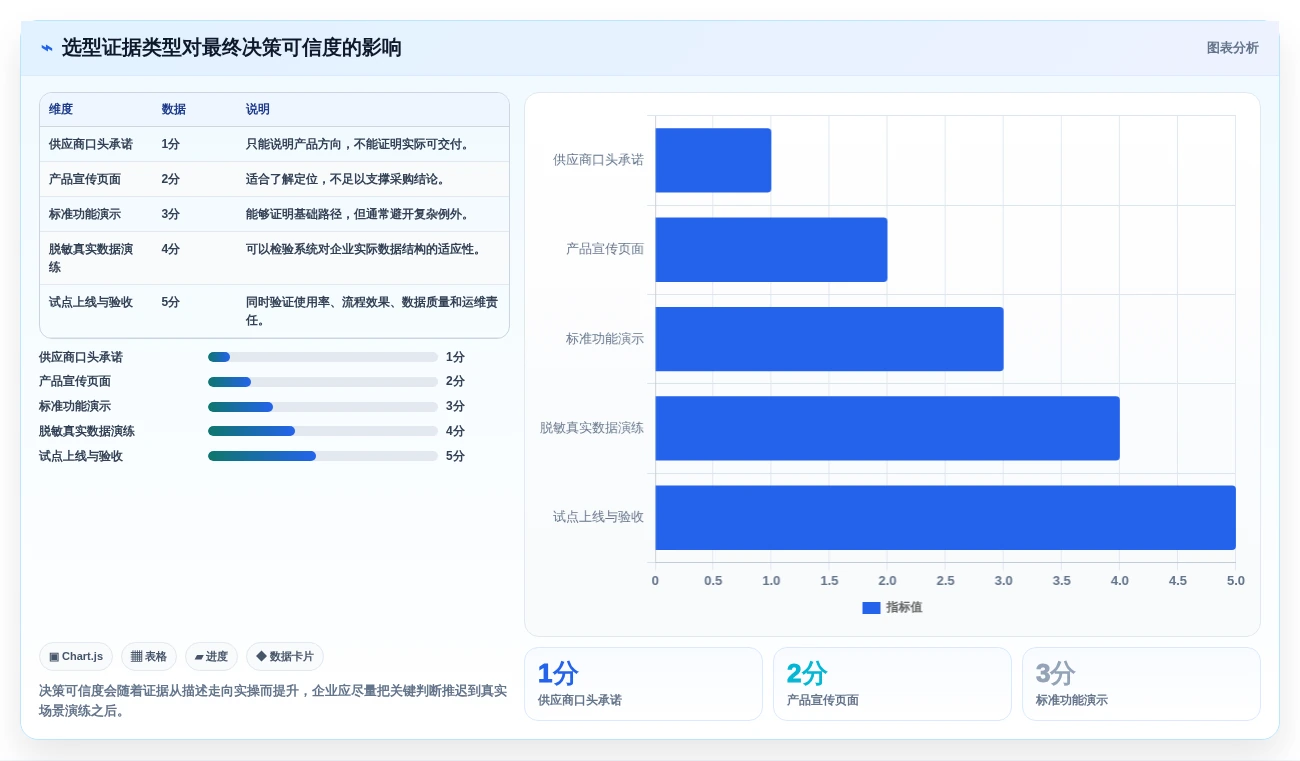The width and height of the screenshot is (1300, 761).
Task: Select the 进度 tag chip
Action: click(x=211, y=657)
